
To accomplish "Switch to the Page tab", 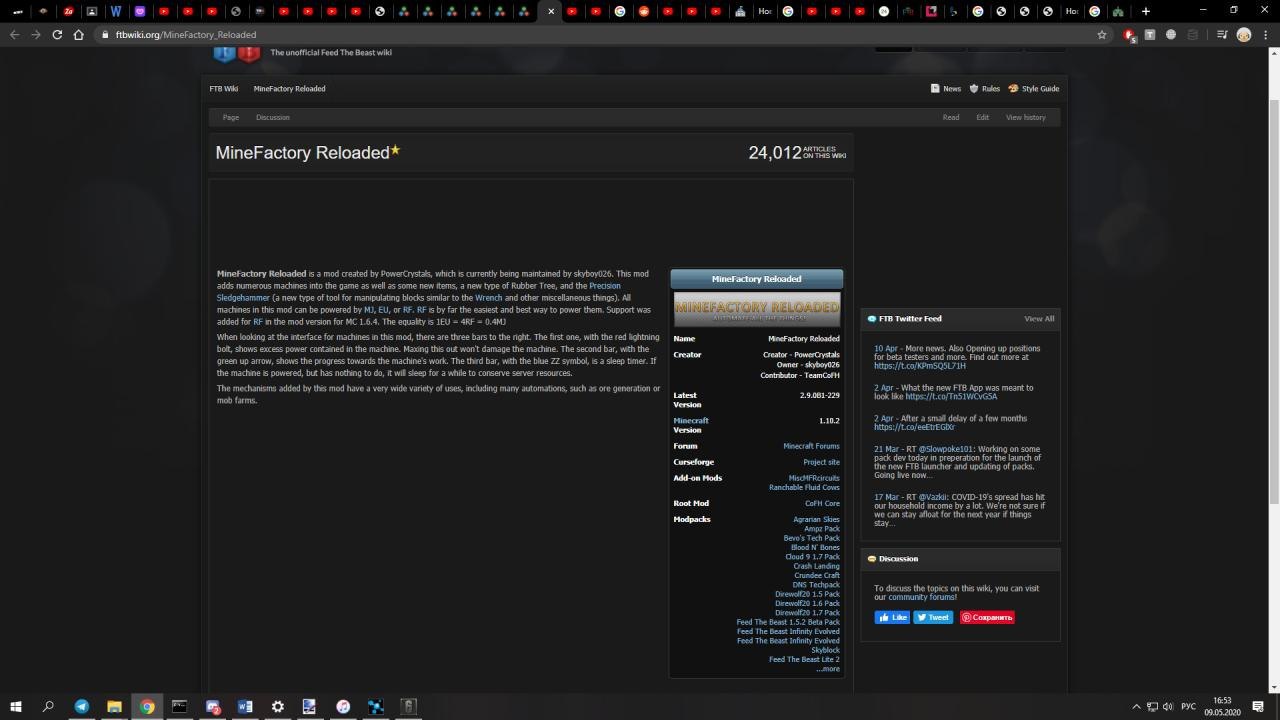I will pos(231,117).
